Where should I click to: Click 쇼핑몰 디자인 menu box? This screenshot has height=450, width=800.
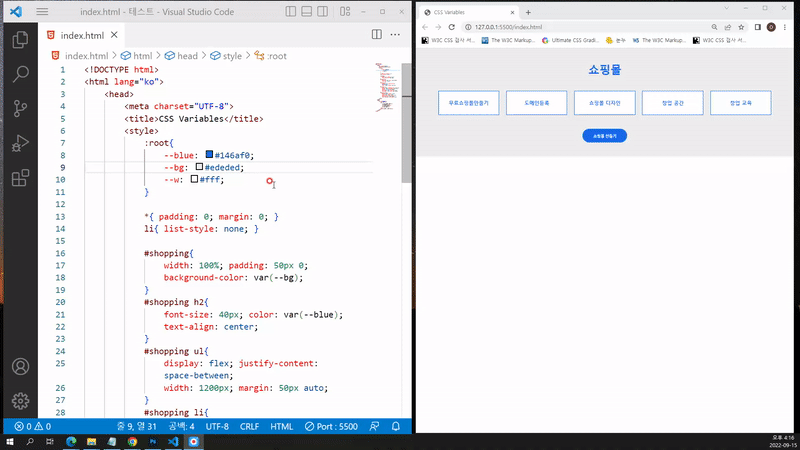[605, 103]
